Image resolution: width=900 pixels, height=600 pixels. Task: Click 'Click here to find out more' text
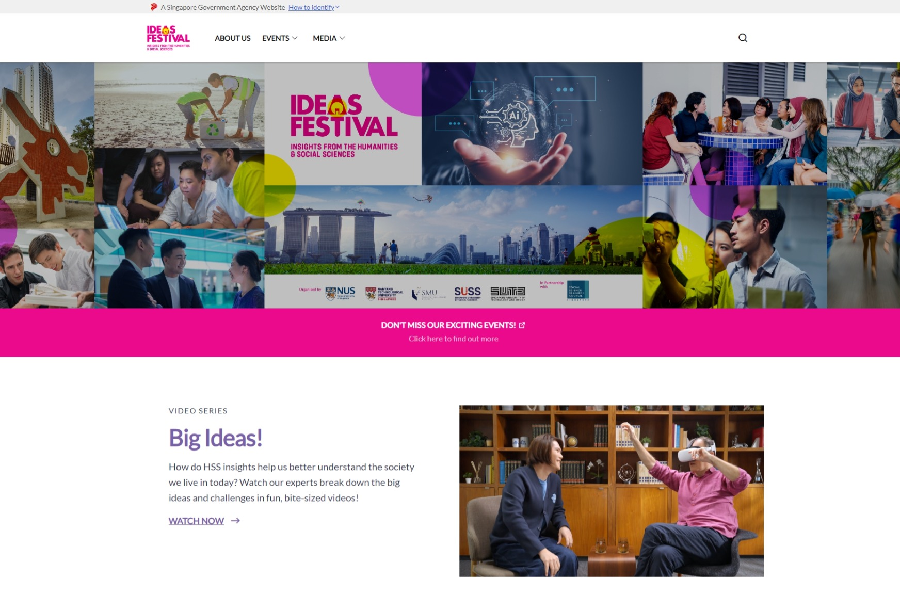(453, 339)
